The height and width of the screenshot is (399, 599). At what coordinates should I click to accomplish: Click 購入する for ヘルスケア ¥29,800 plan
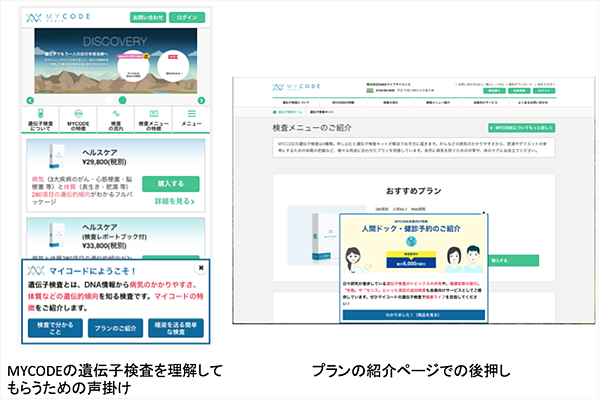click(x=171, y=184)
